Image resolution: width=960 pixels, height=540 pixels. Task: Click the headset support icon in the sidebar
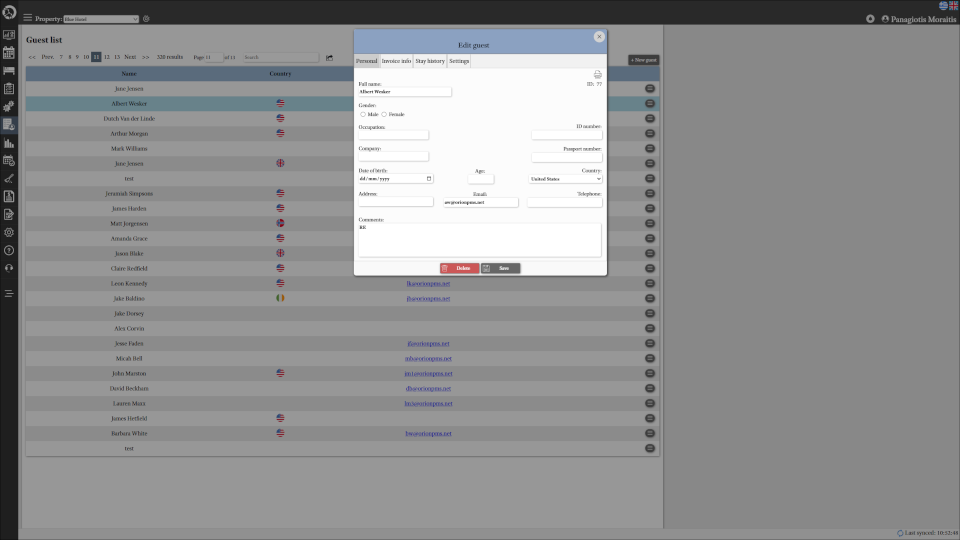9,268
